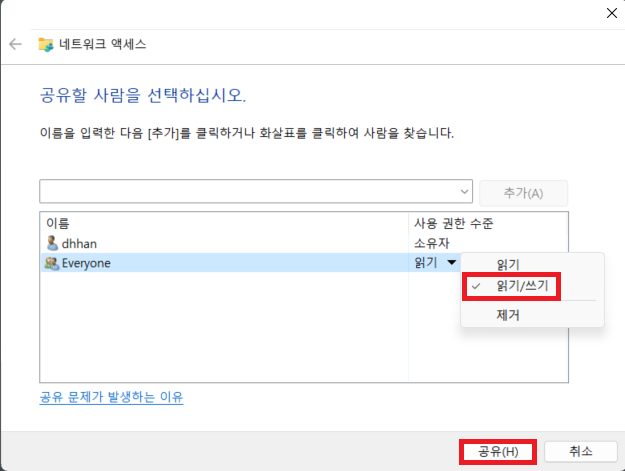Click the 공유(H) share button
The image size is (625, 471).
498,451
